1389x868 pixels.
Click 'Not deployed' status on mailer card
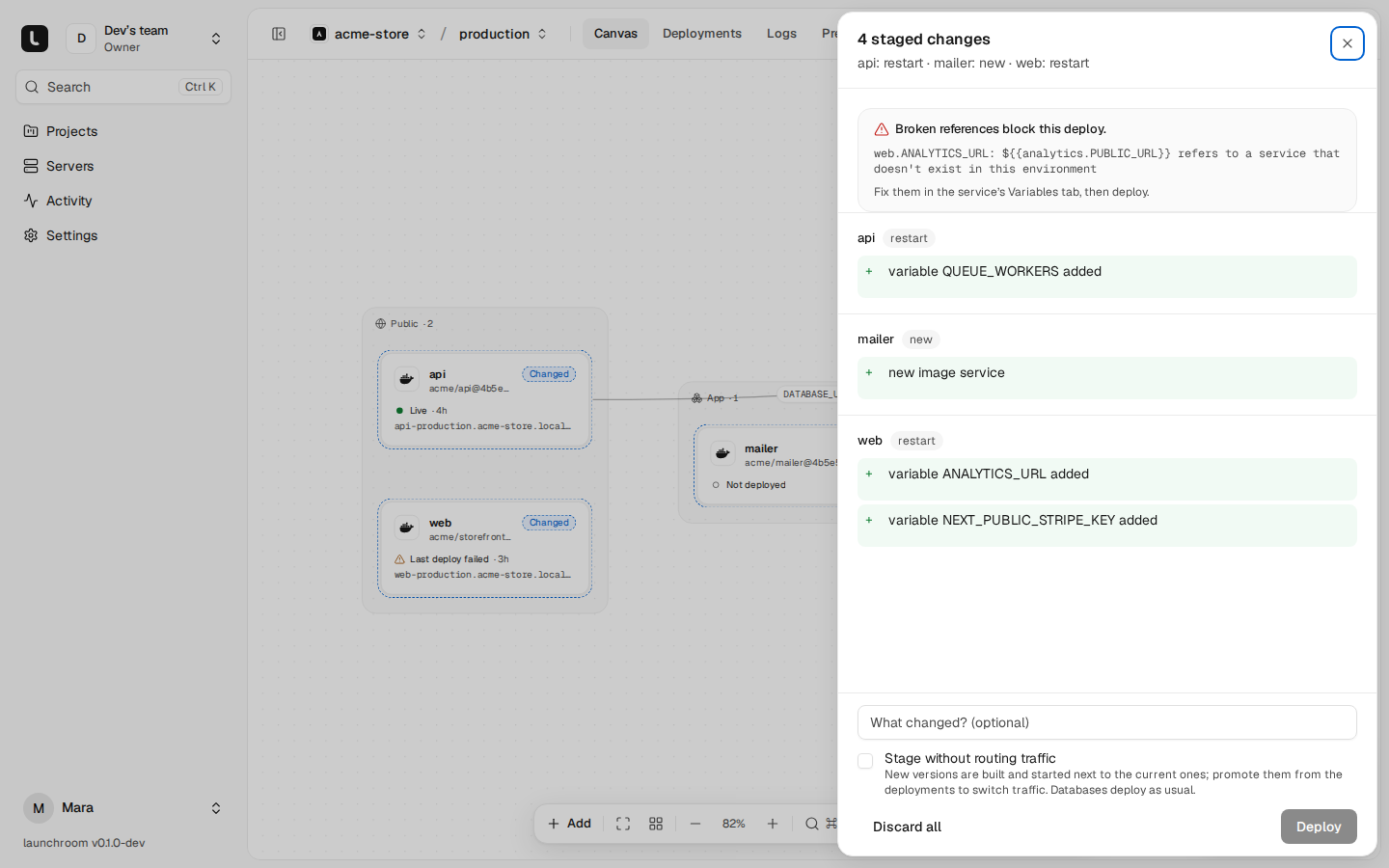756,485
